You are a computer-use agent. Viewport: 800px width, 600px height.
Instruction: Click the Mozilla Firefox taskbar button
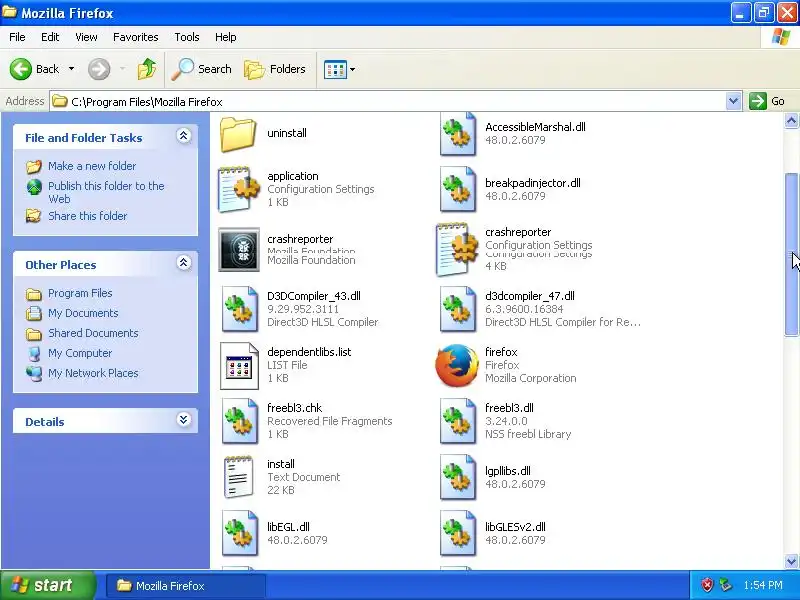tap(185, 586)
